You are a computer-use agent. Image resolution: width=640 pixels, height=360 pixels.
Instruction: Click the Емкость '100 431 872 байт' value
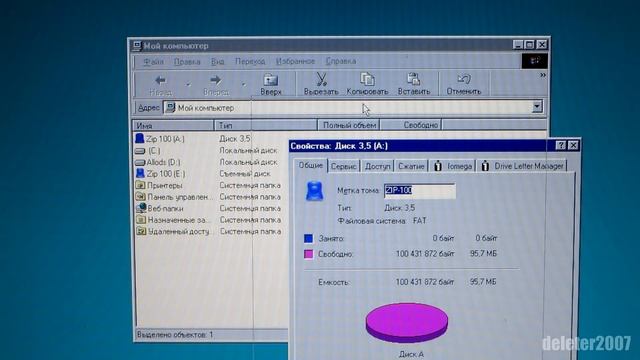(424, 282)
